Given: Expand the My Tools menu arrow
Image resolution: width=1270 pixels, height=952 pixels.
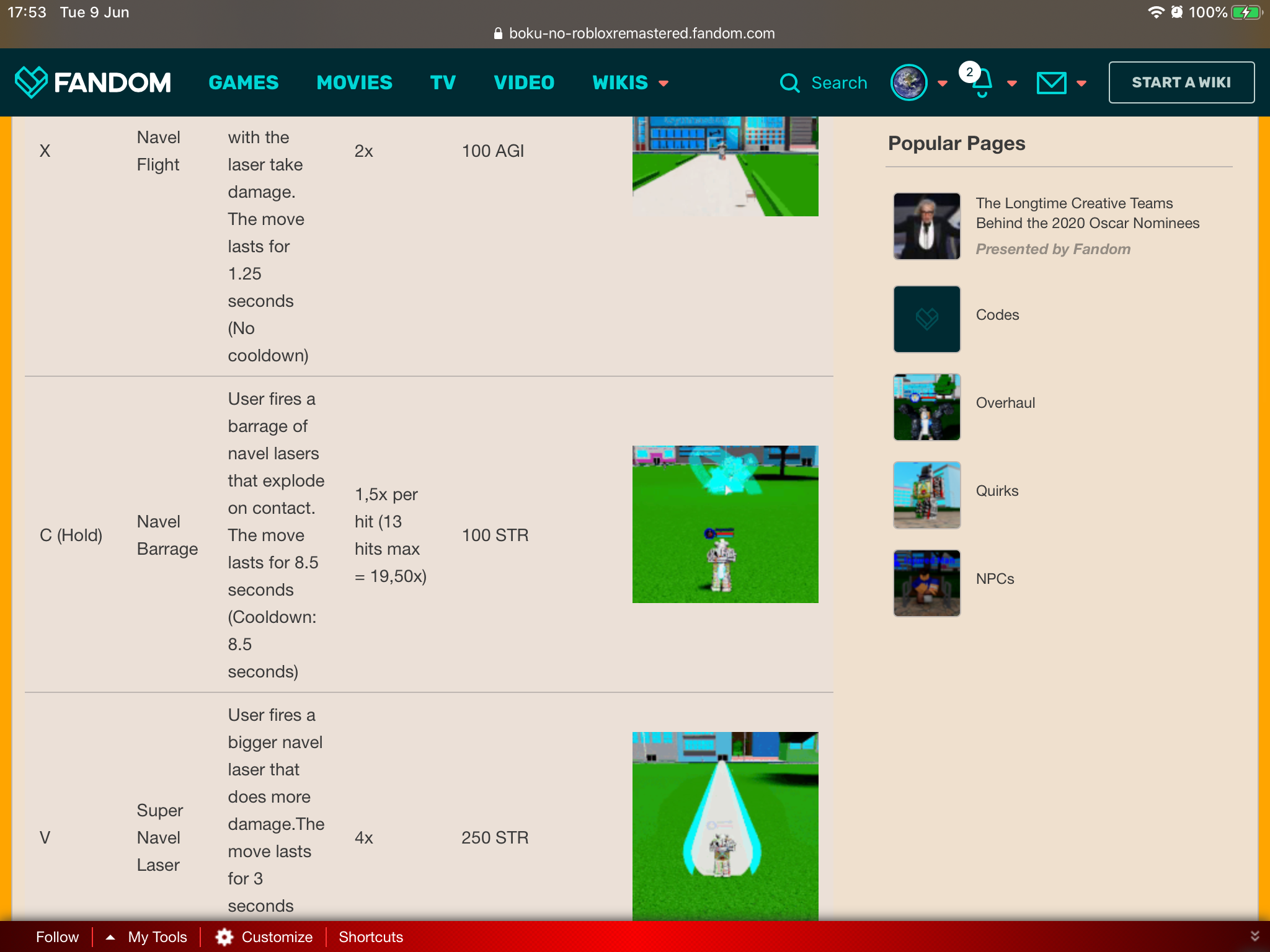Looking at the screenshot, I should [x=110, y=937].
